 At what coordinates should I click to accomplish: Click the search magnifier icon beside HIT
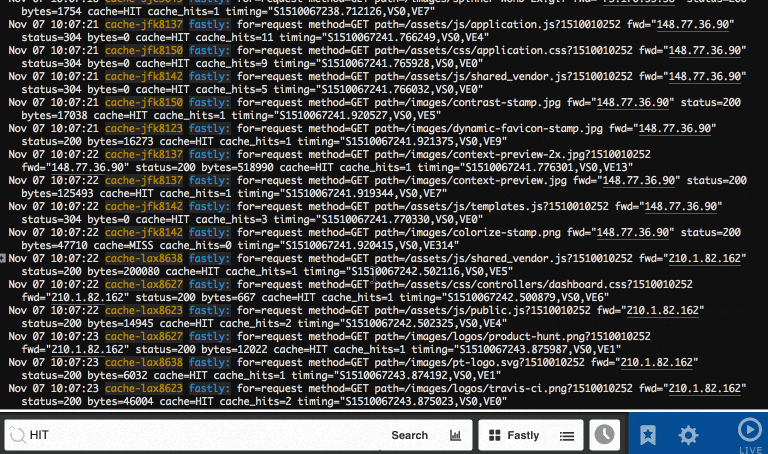click(x=17, y=434)
